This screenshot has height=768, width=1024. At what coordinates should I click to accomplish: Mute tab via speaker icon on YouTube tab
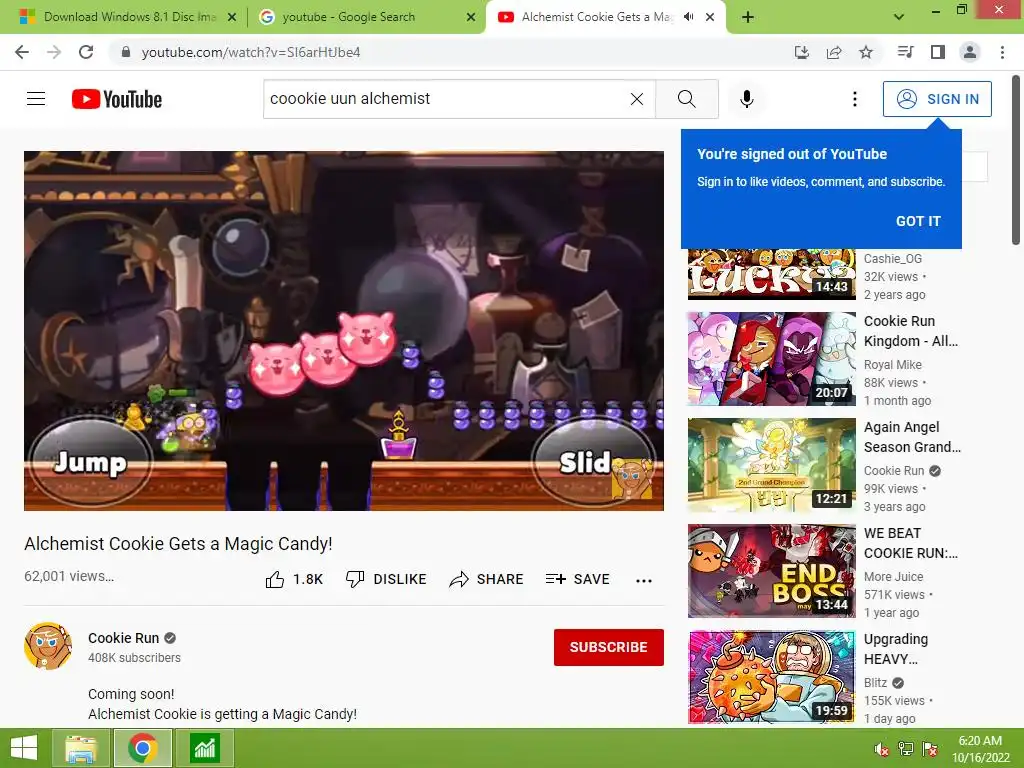pyautogui.click(x=688, y=17)
